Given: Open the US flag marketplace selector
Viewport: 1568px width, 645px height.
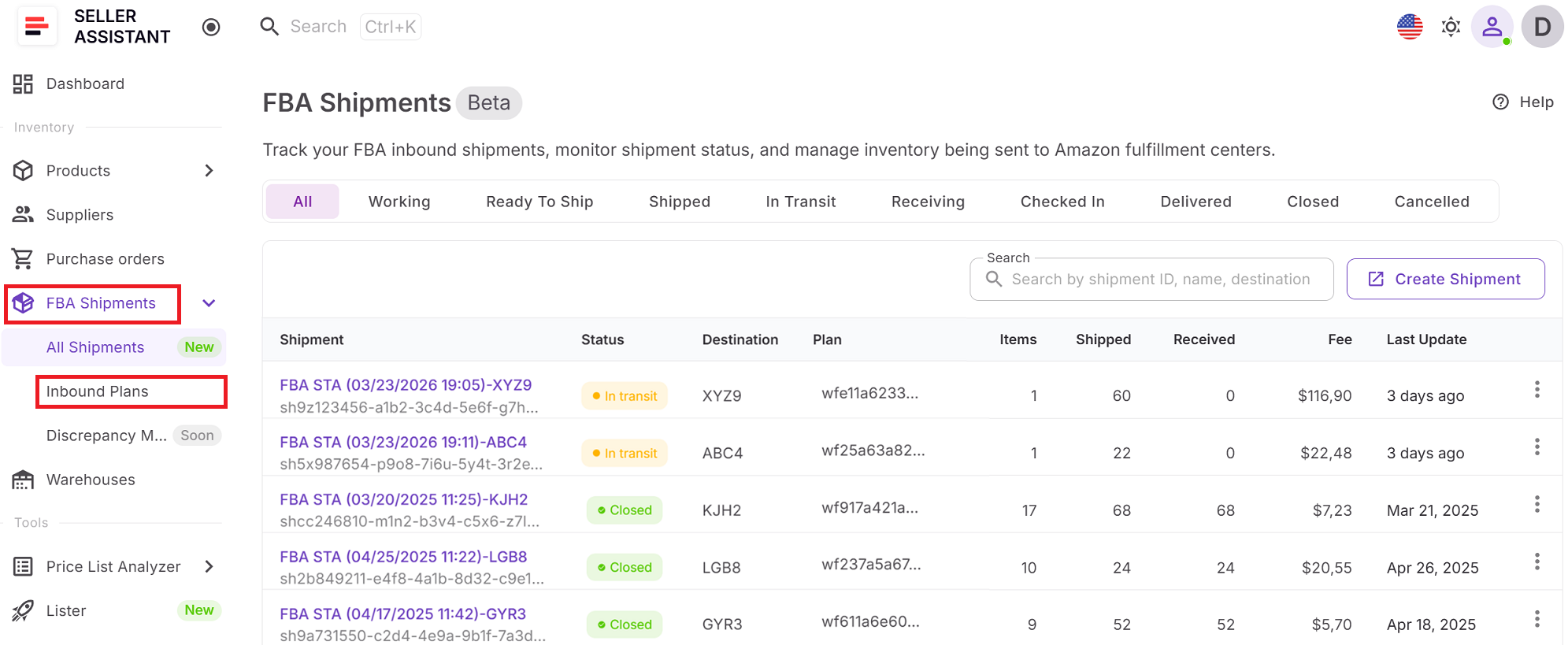Looking at the screenshot, I should 1410,27.
